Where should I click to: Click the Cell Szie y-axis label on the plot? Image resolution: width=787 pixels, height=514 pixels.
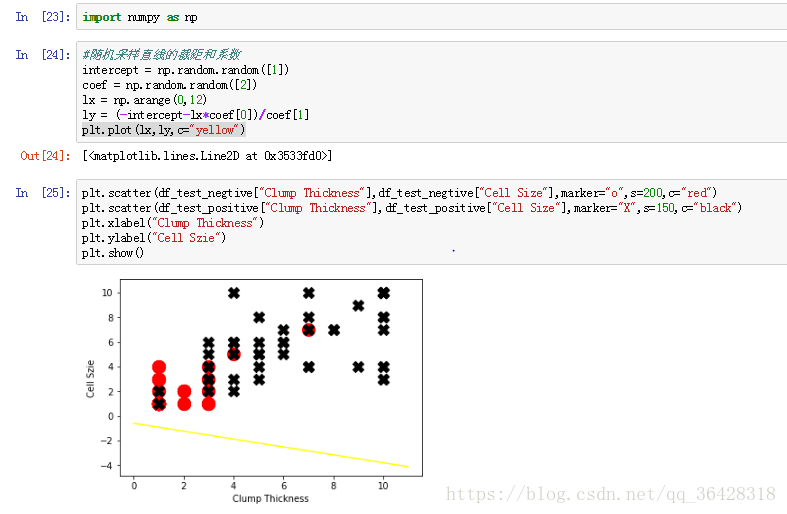tap(90, 379)
